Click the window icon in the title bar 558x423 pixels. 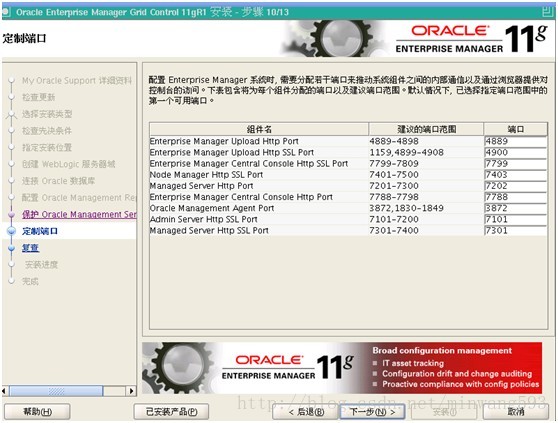tap(6, 12)
